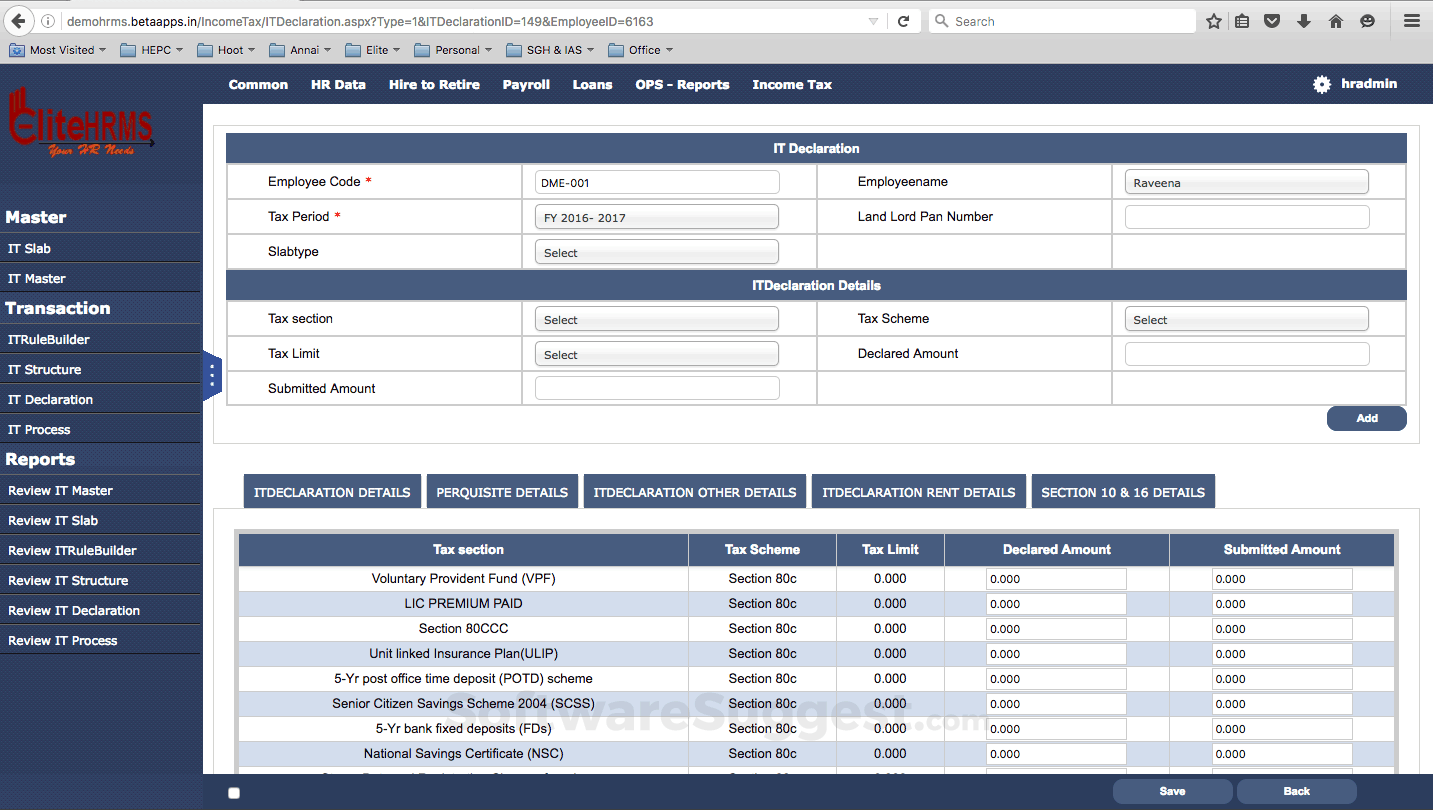
Task: Open the Downloads panel
Action: pos(1303,20)
